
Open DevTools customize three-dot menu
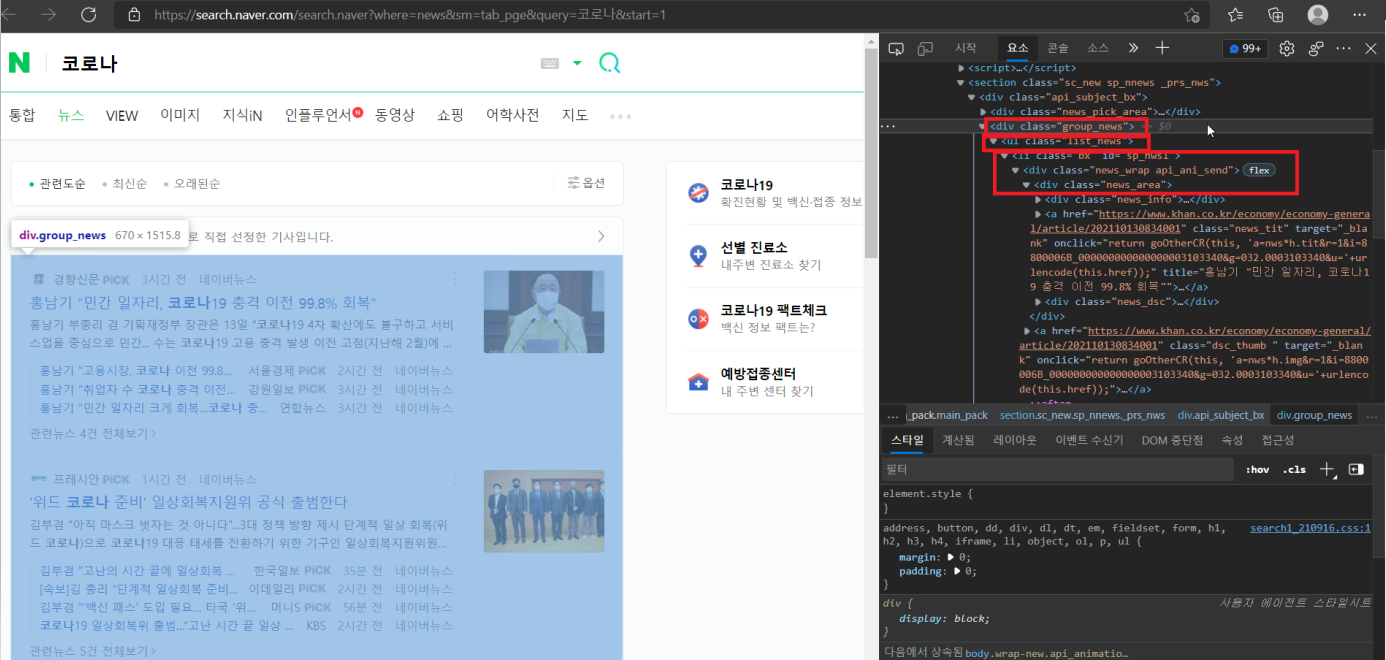tap(1344, 48)
